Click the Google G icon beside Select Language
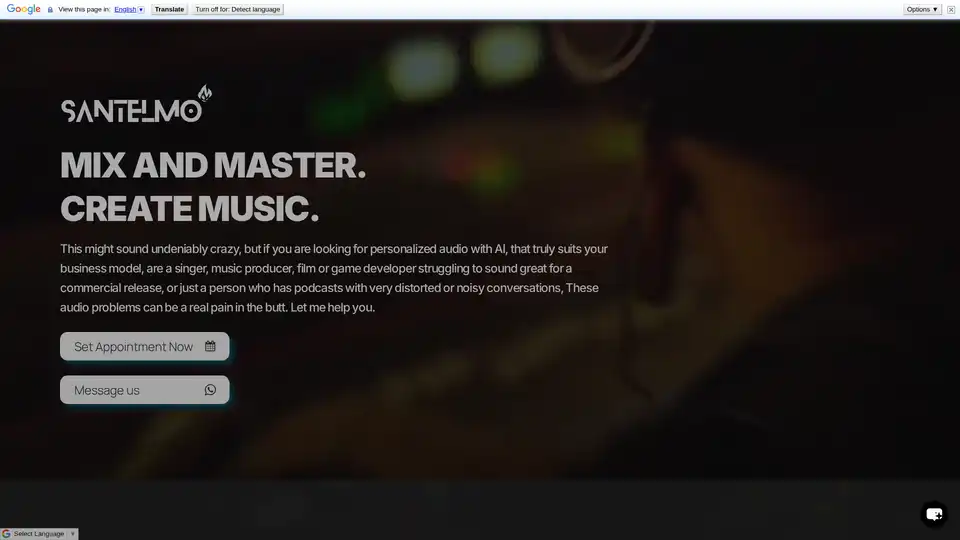Image resolution: width=960 pixels, height=540 pixels. point(7,534)
